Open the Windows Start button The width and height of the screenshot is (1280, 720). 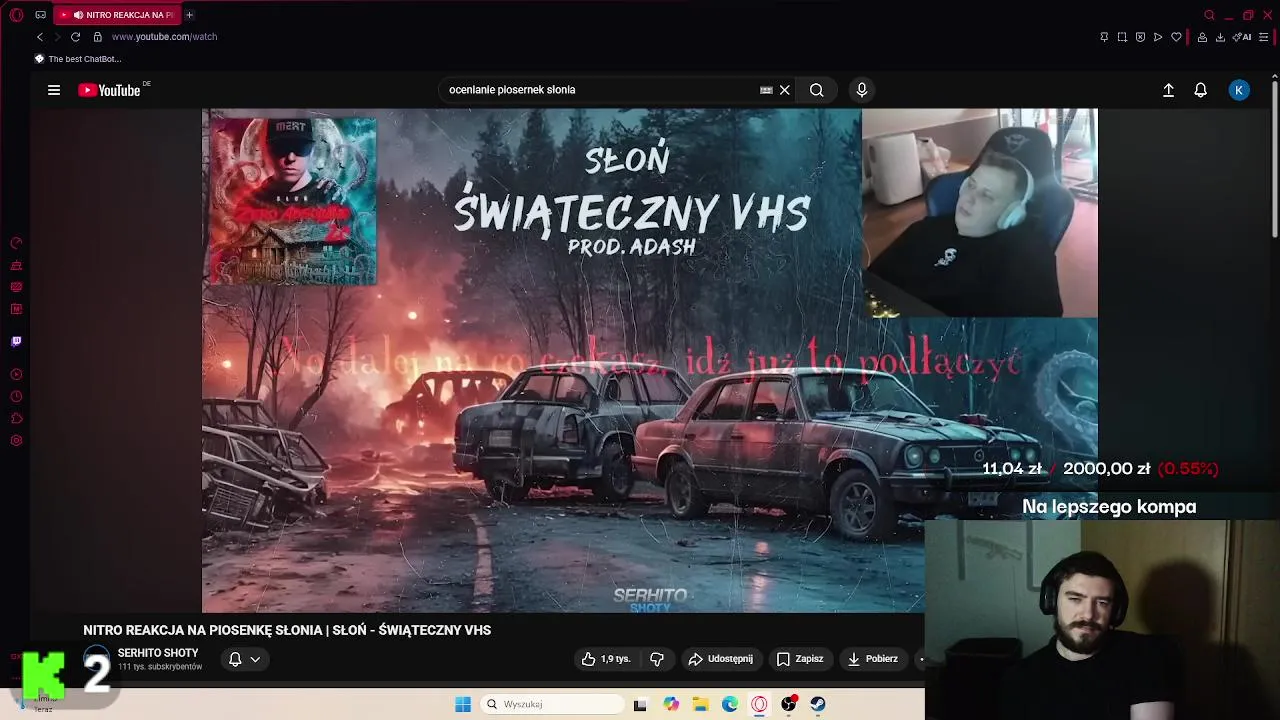463,704
